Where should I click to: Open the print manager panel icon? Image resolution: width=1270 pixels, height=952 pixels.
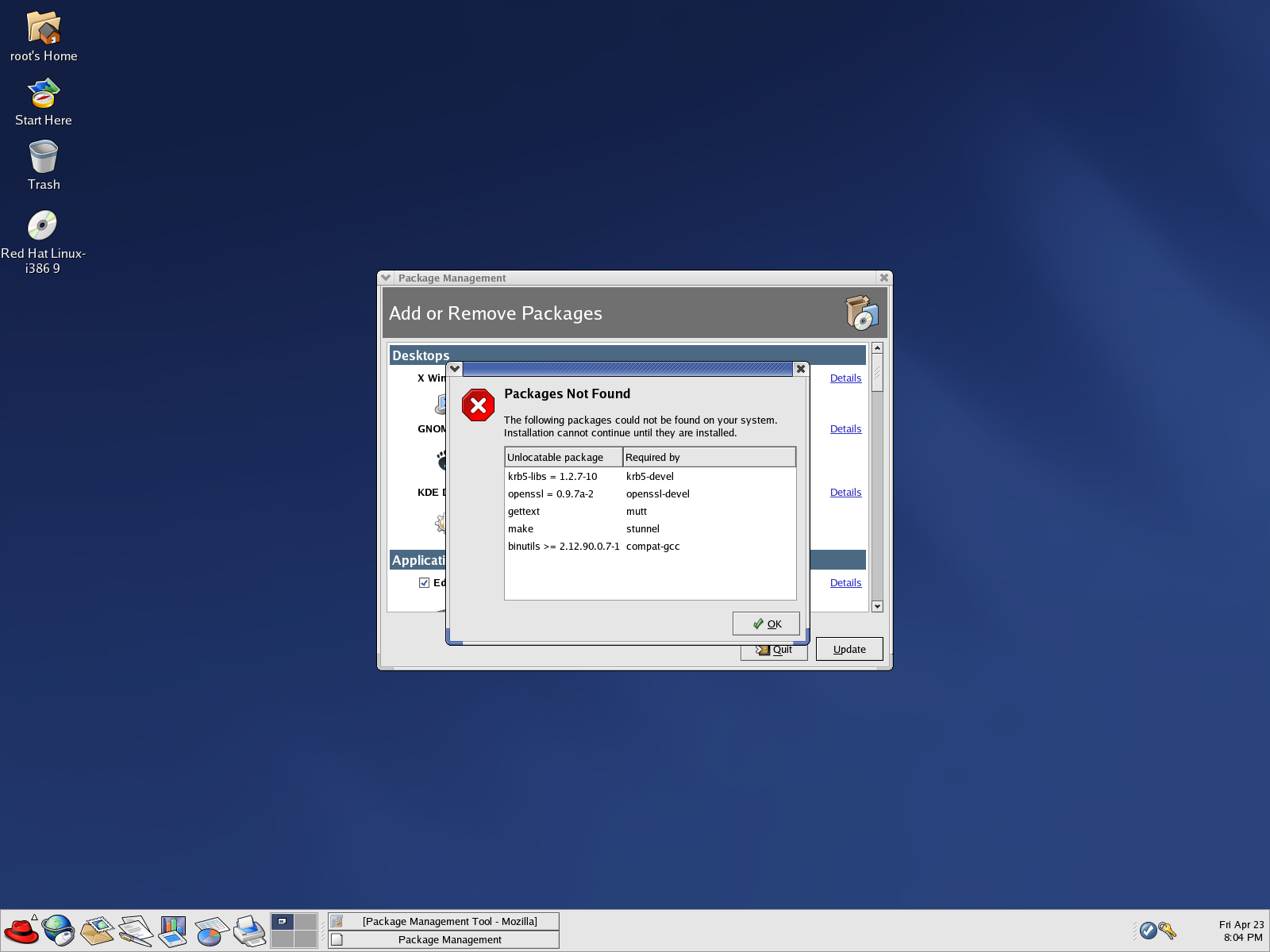point(249,930)
